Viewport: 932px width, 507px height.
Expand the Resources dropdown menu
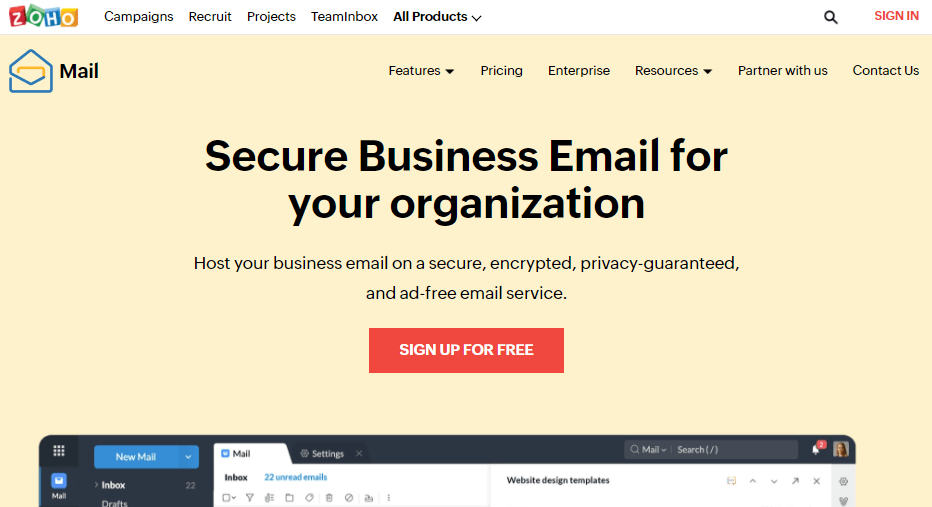(x=673, y=71)
